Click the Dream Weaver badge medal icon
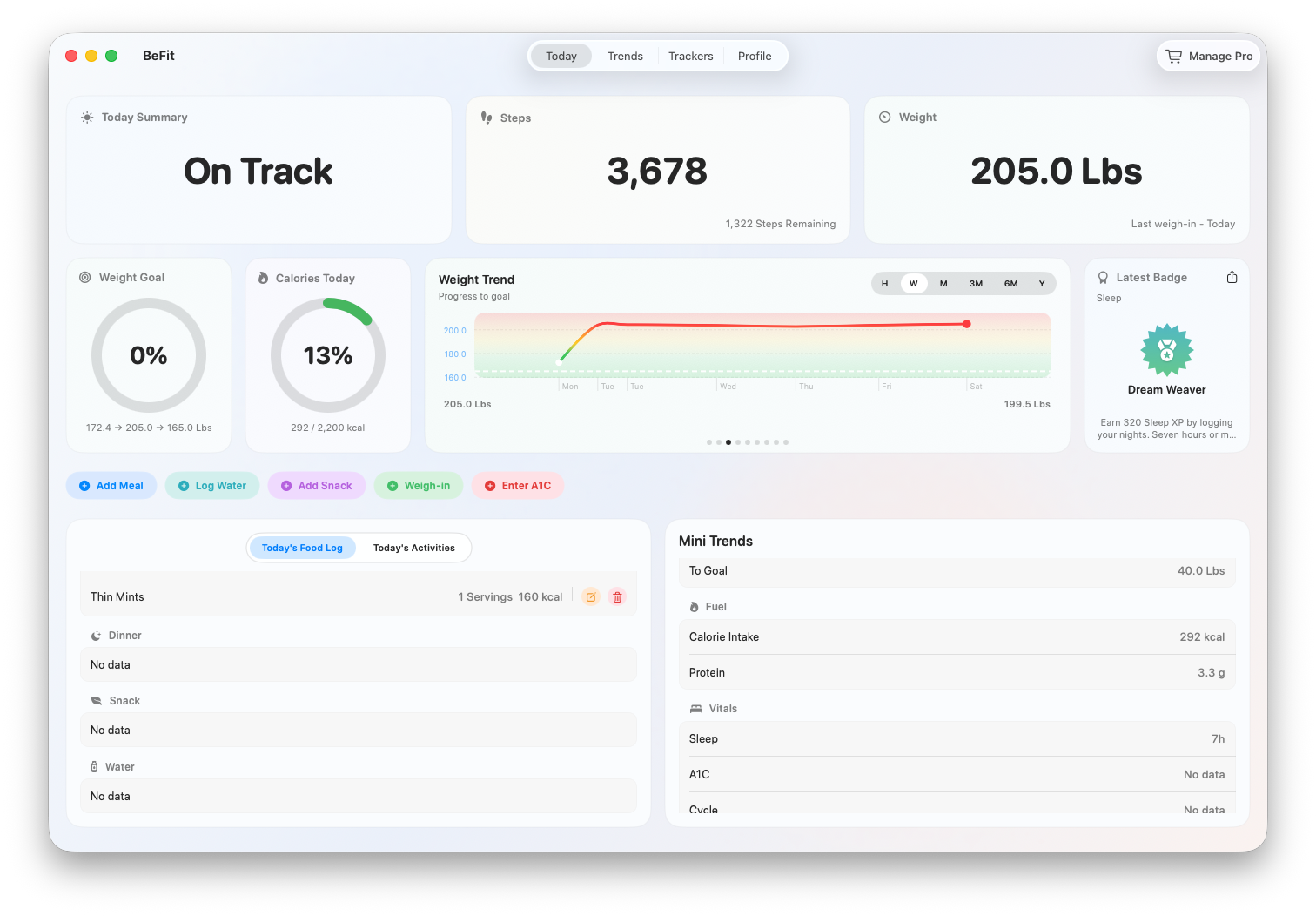This screenshot has height=916, width=1316. click(x=1167, y=350)
